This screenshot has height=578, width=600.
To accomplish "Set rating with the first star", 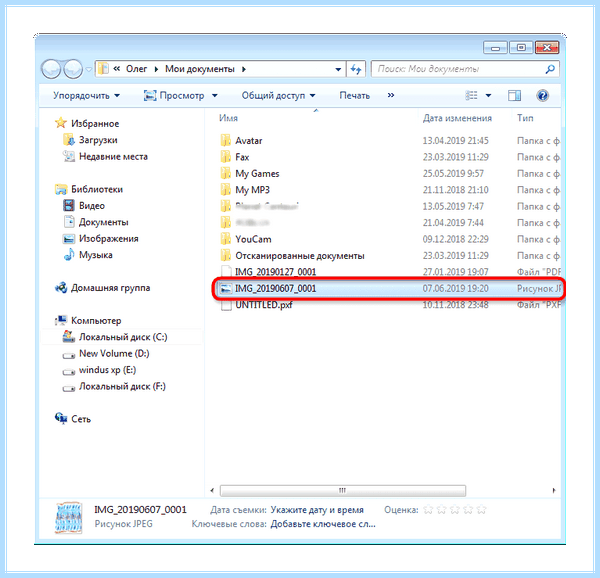I will point(428,510).
